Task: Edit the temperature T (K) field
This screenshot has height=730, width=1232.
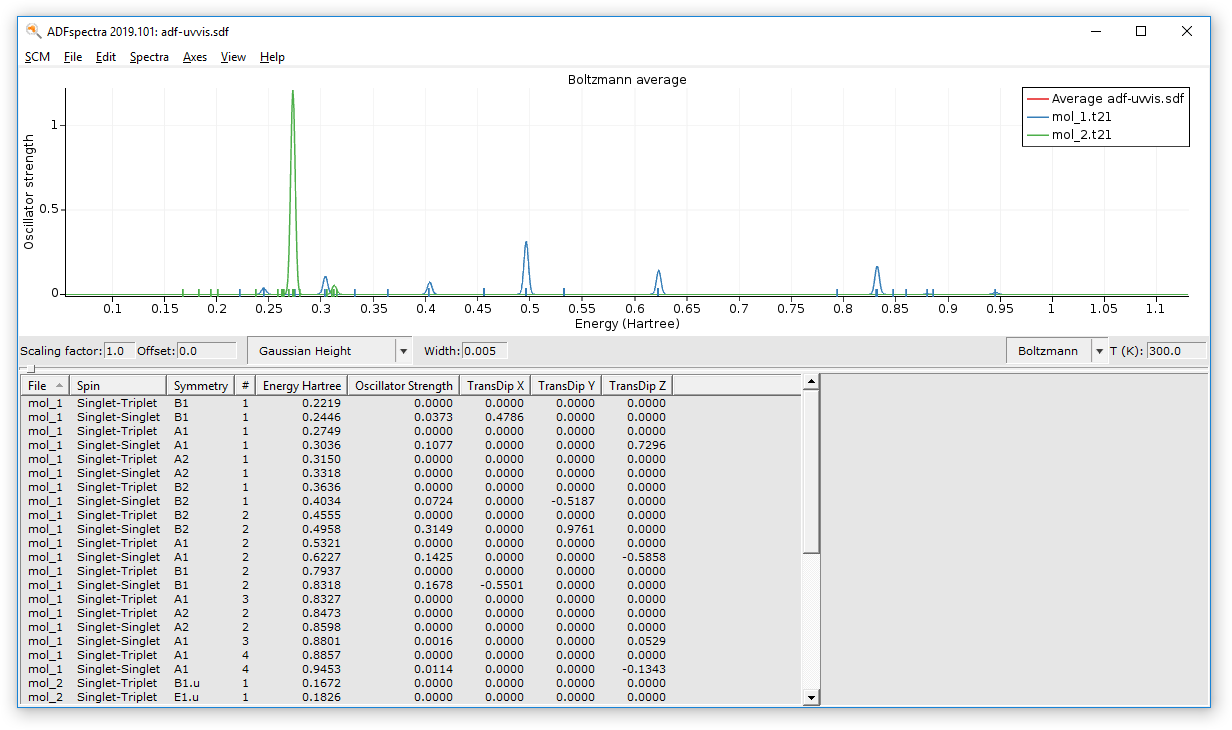Action: click(x=1178, y=350)
